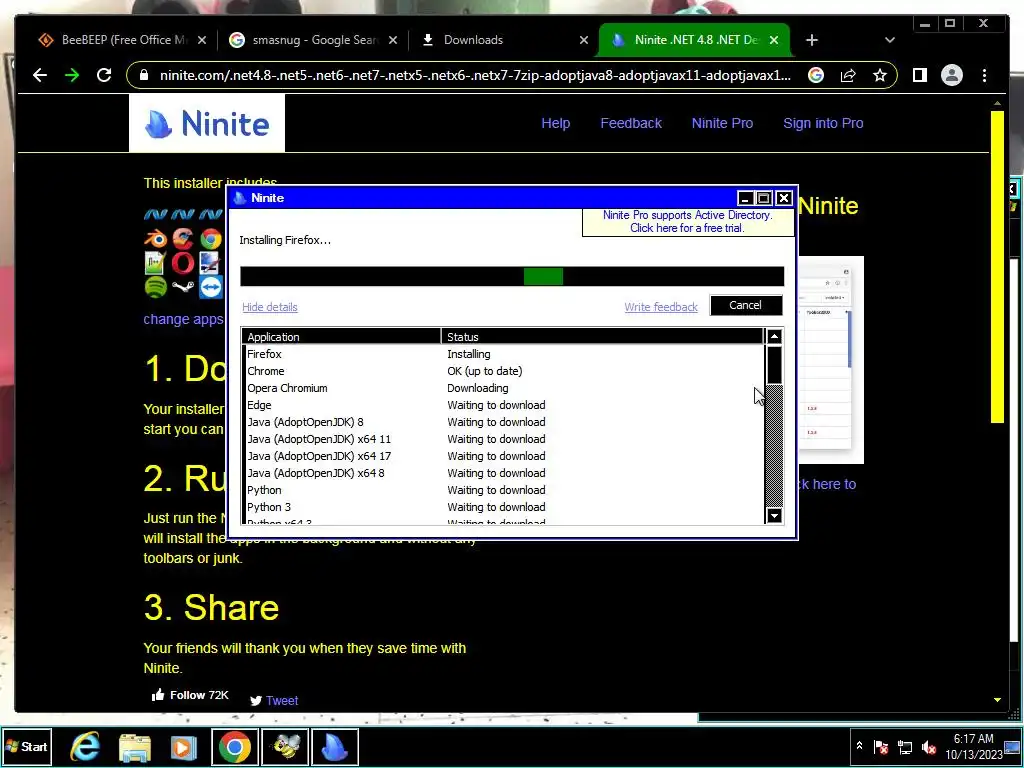Select Java (AdoptOpenJDK) x64 17 row
This screenshot has width=1024, height=768.
[x=503, y=456]
